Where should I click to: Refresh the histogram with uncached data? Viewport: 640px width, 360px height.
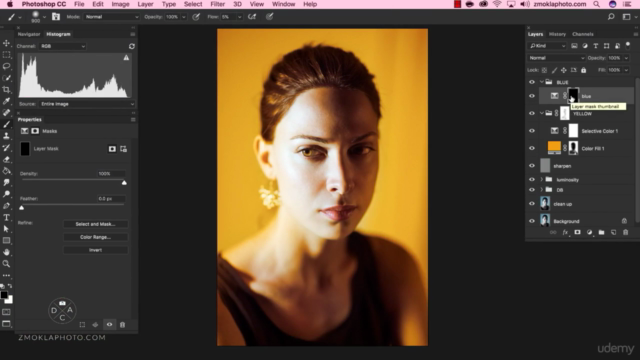point(131,46)
